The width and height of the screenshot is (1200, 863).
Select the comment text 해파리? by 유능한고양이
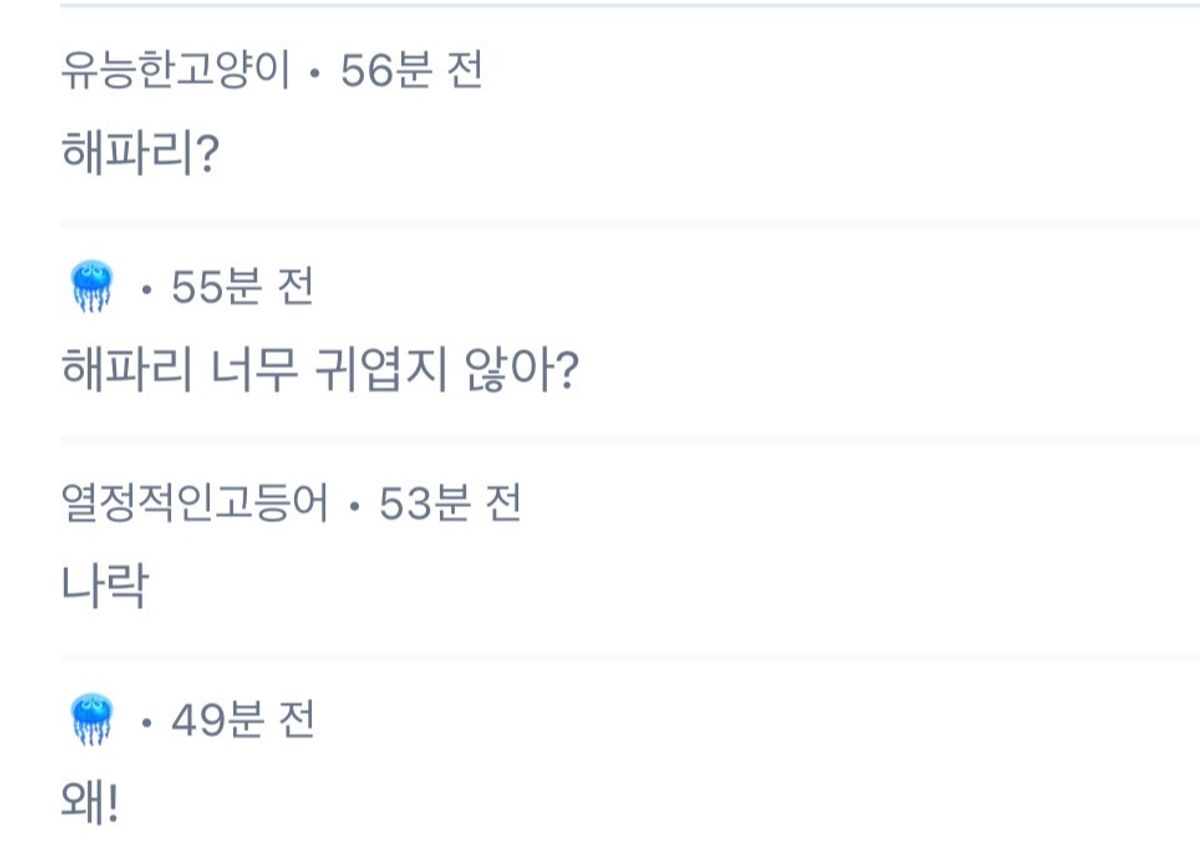pyautogui.click(x=139, y=154)
